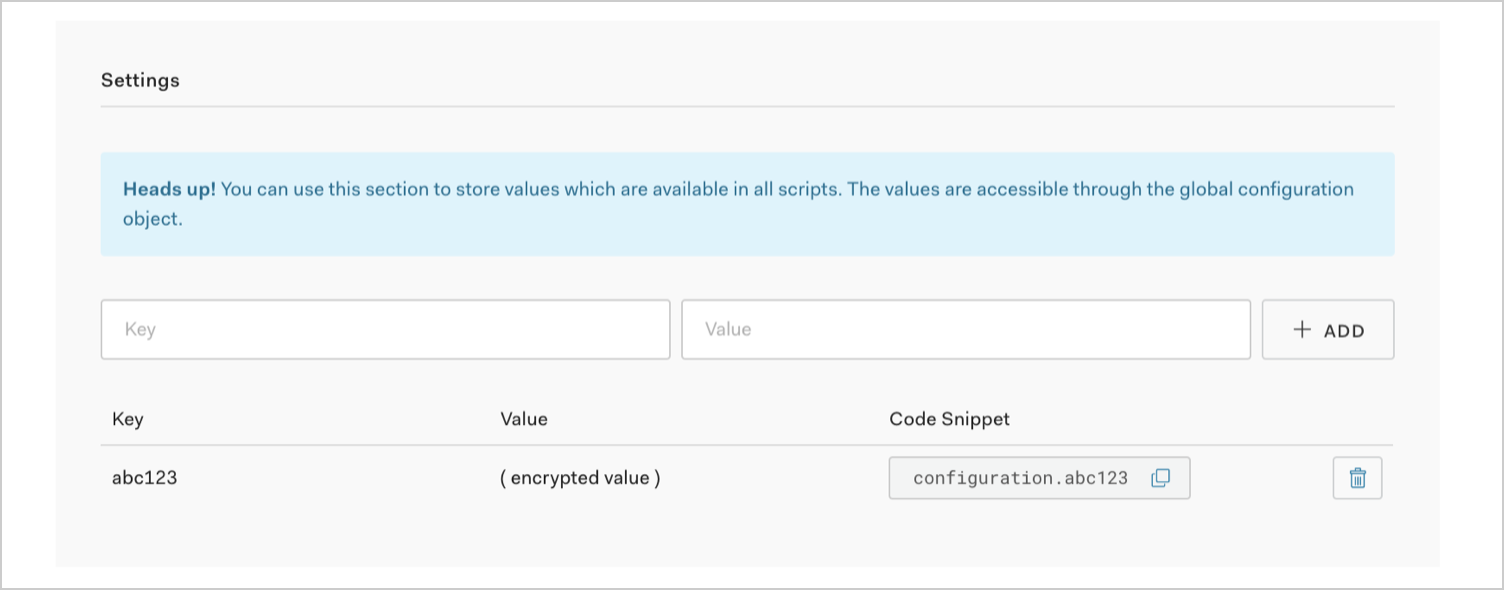Click the Add button
Screen dimensions: 1504x590
[1328, 330]
